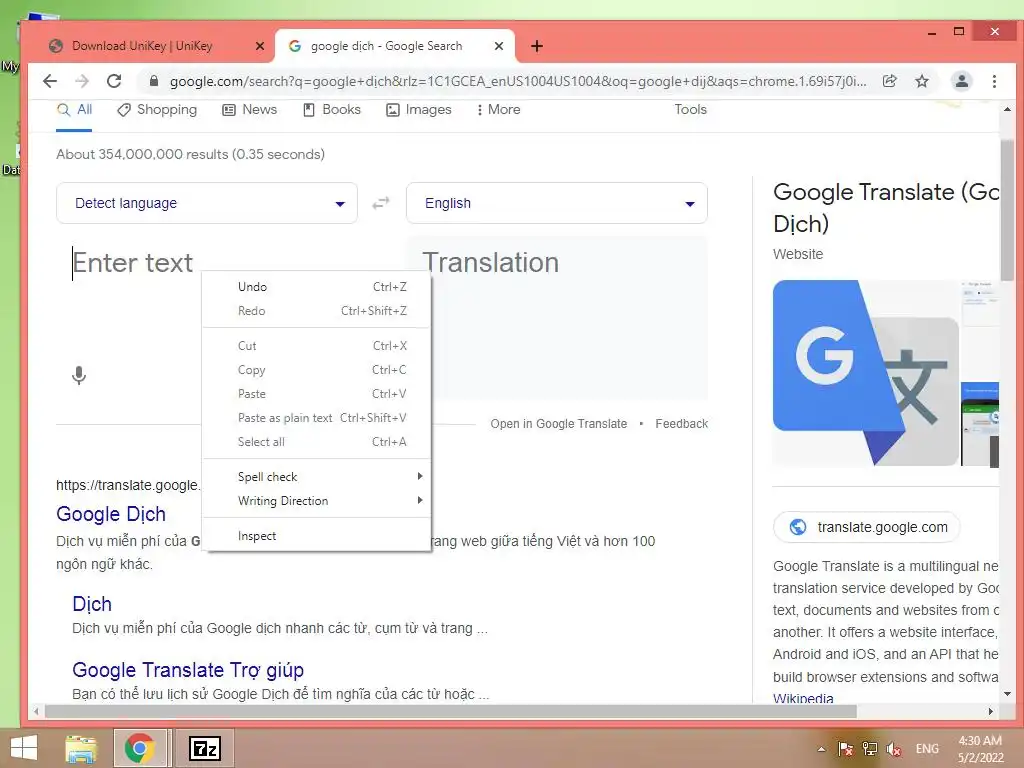The image size is (1024, 768).
Task: Click the Feedback link
Action: (681, 424)
